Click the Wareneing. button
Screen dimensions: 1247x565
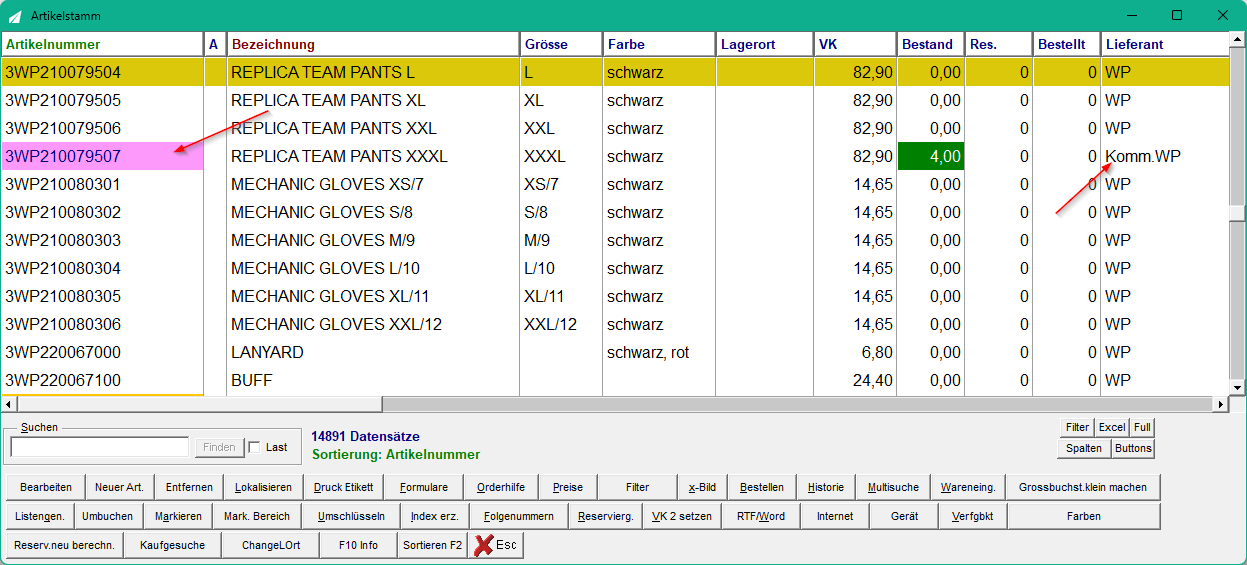968,487
